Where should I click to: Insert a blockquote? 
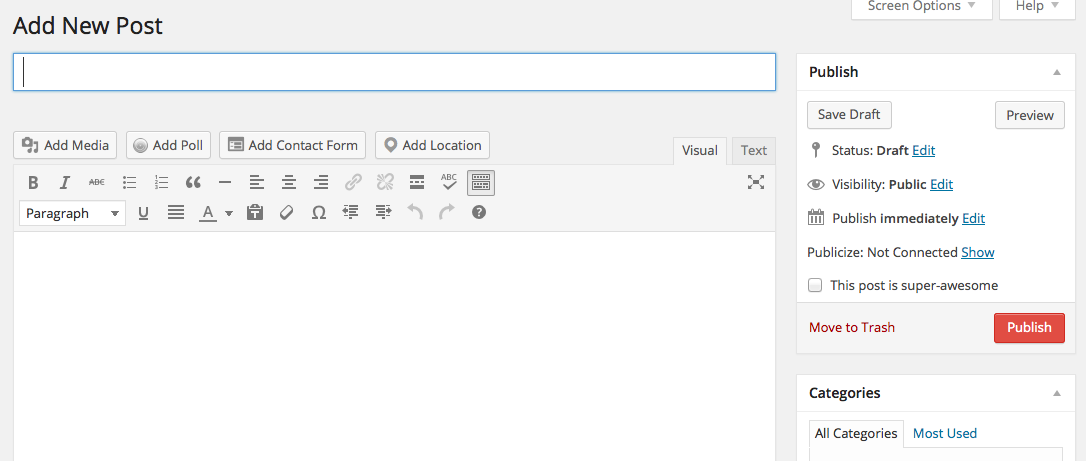point(193,182)
